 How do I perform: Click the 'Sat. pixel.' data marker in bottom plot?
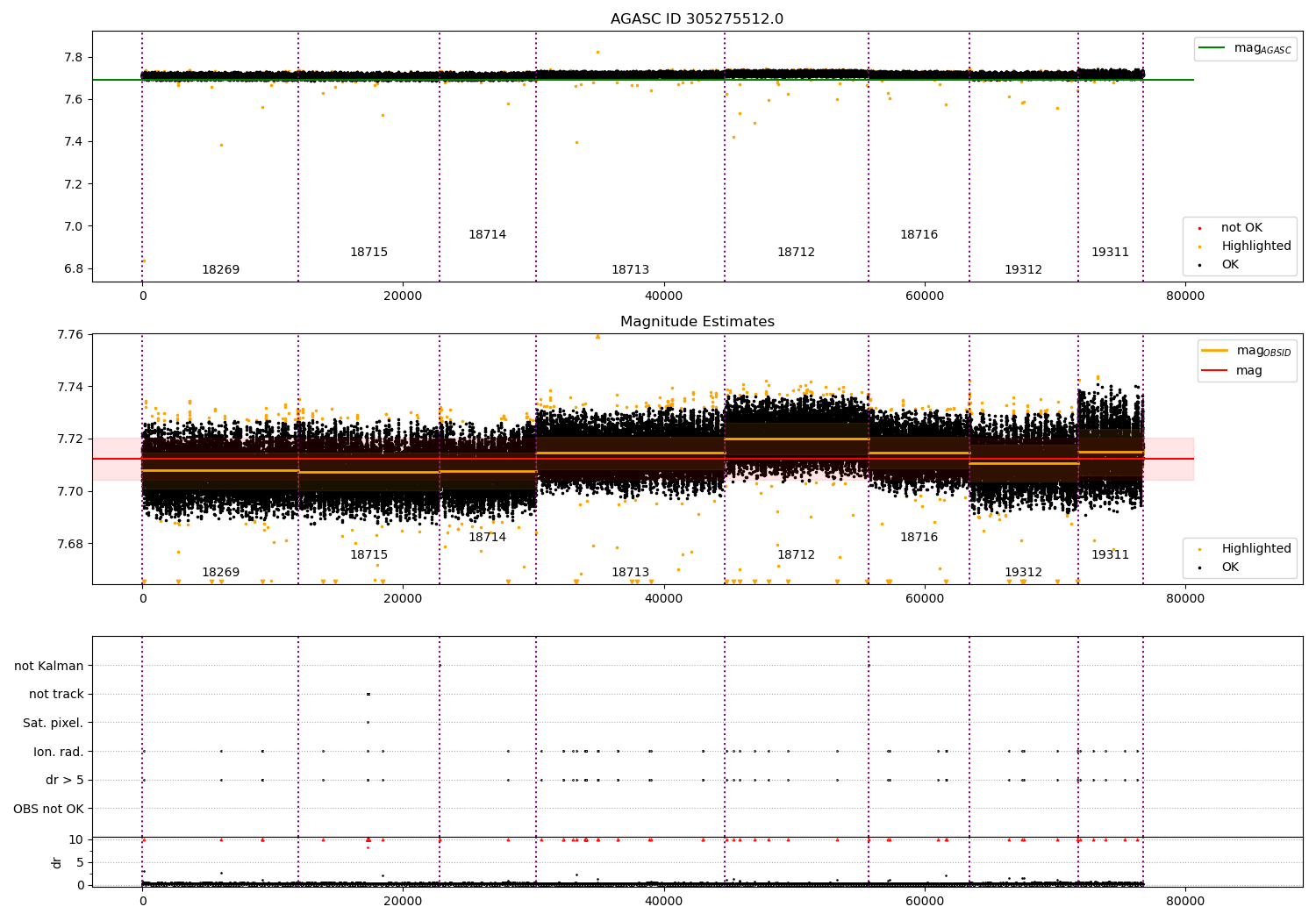(x=368, y=723)
